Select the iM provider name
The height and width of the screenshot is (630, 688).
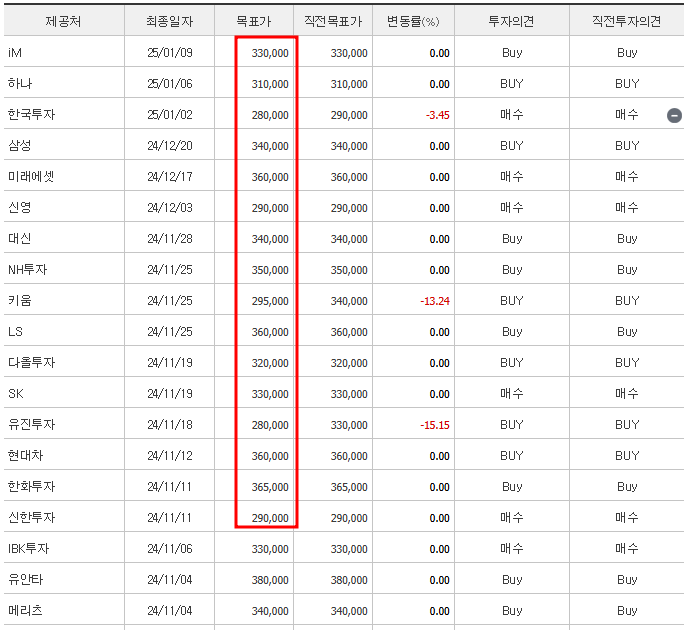(15, 53)
